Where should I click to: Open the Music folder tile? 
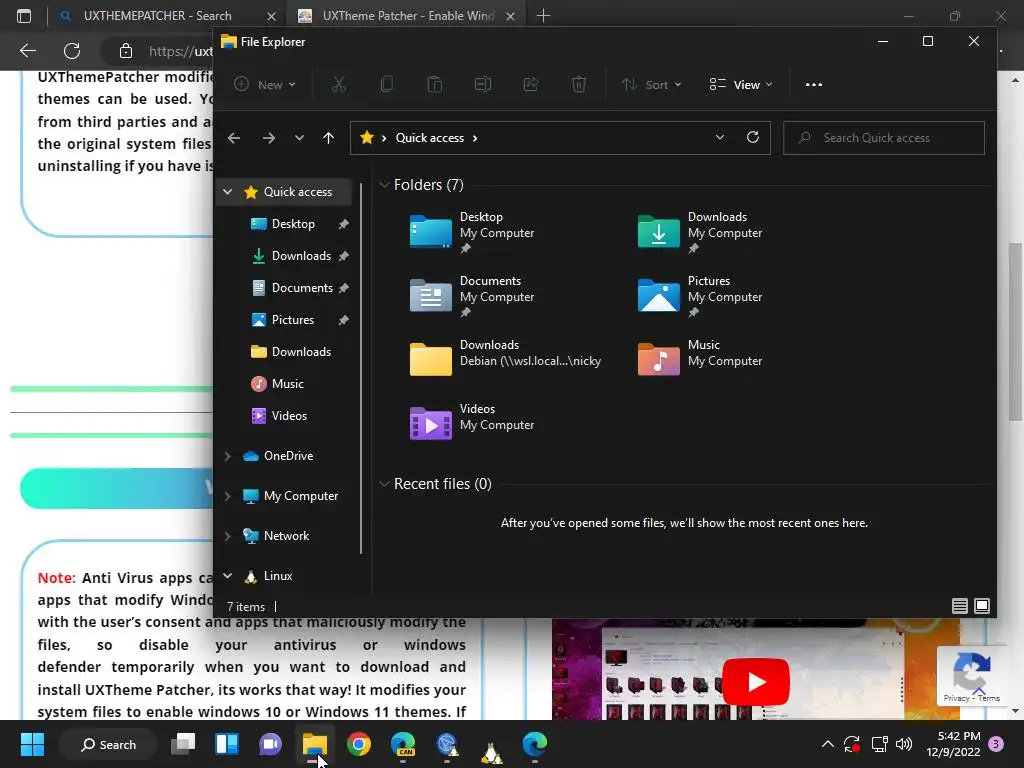[700, 359]
